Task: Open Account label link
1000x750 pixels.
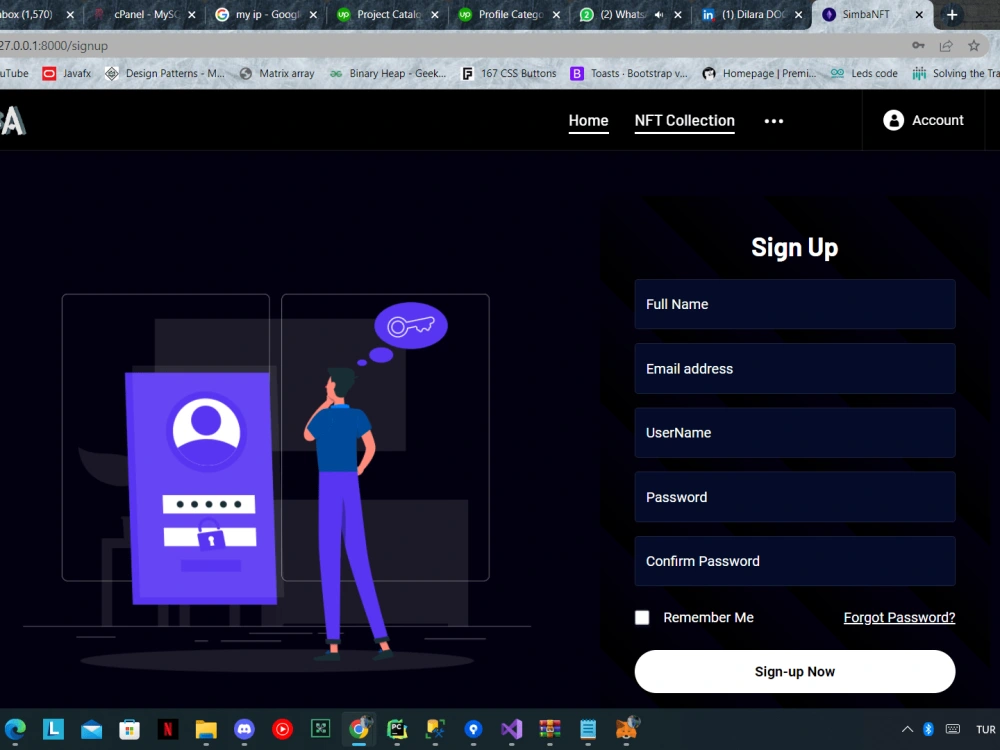Action: coord(937,120)
